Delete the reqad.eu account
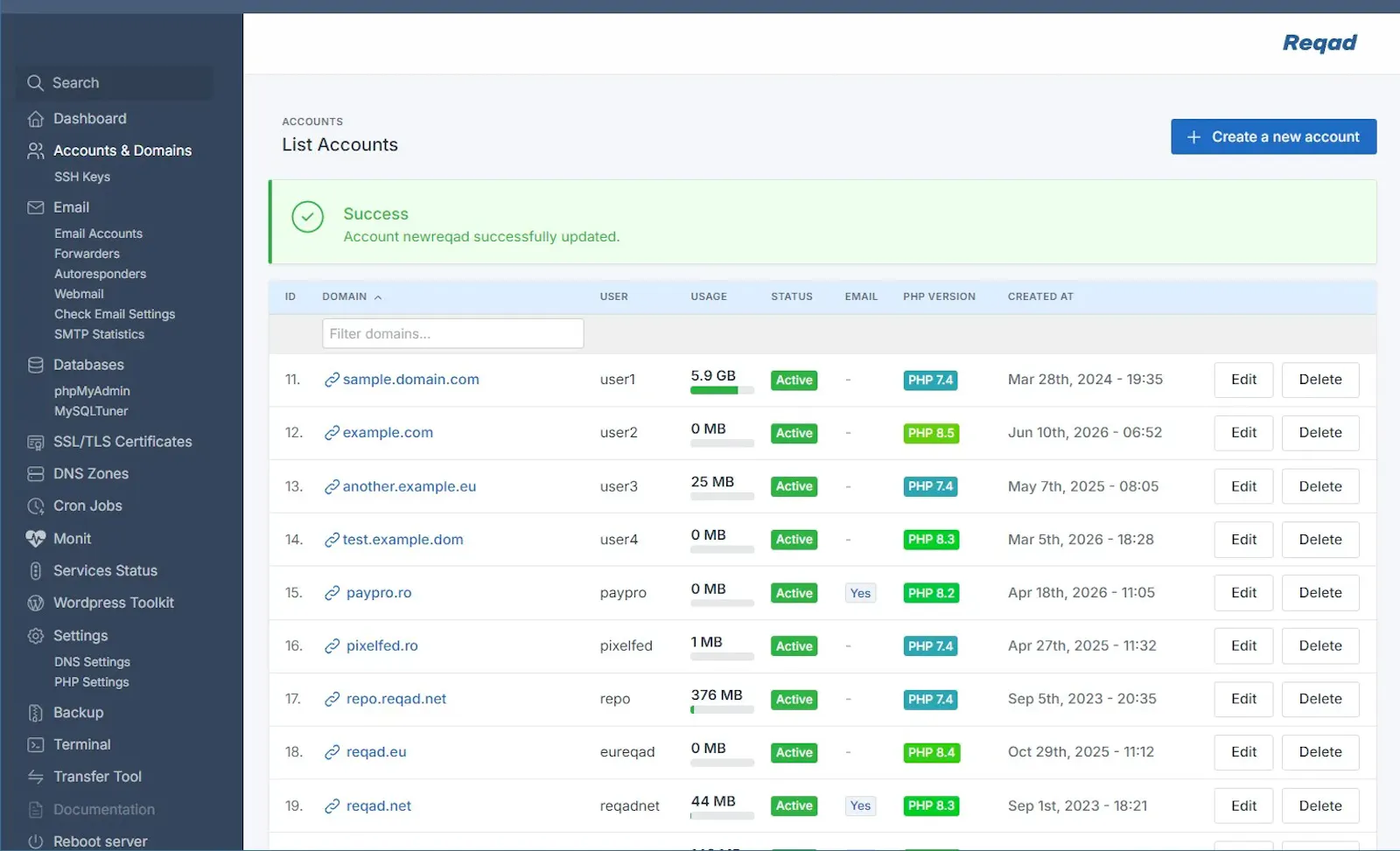Screen dimensions: 1400x851 pyautogui.click(x=1320, y=752)
